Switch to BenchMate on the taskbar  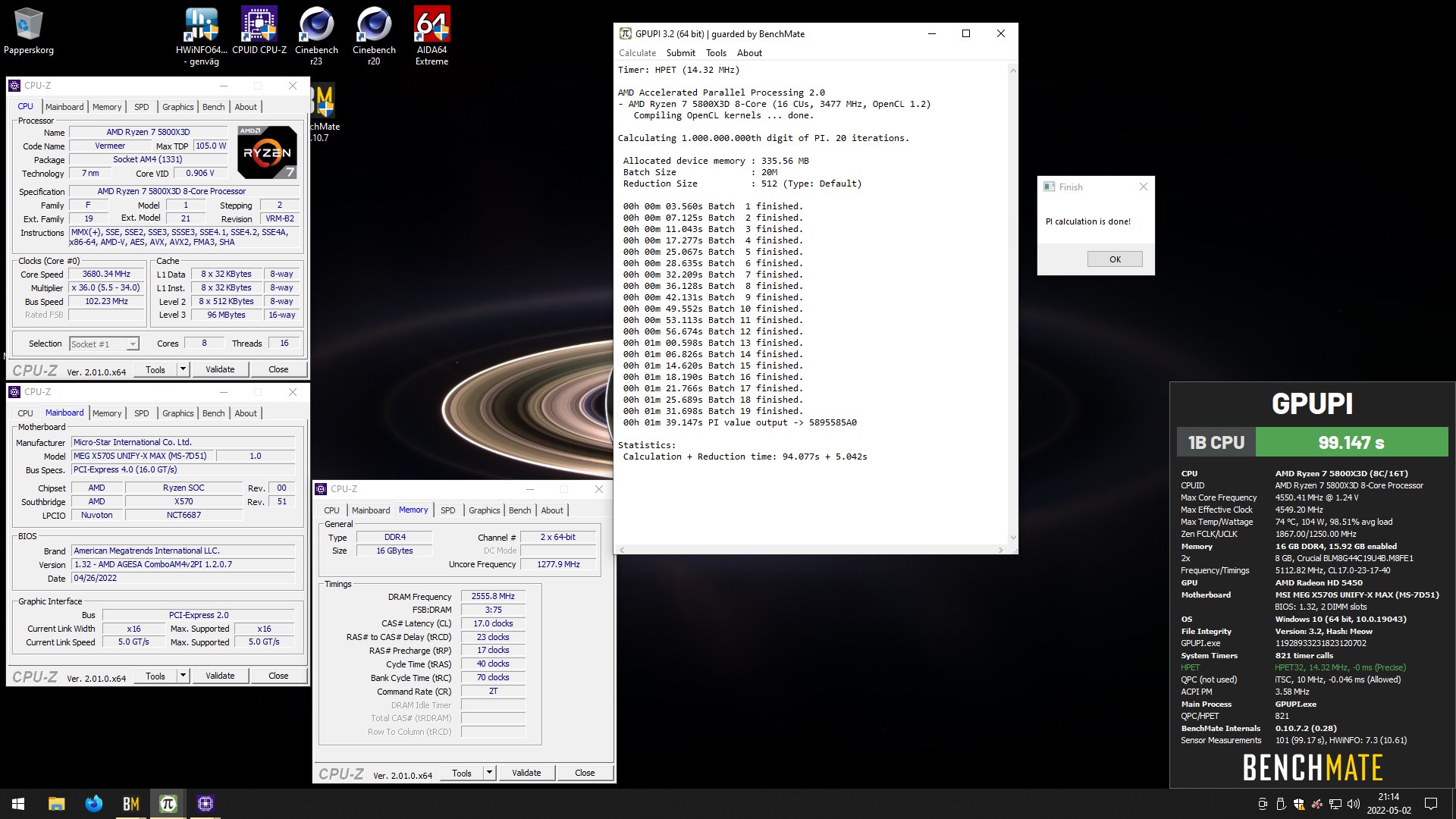click(130, 804)
